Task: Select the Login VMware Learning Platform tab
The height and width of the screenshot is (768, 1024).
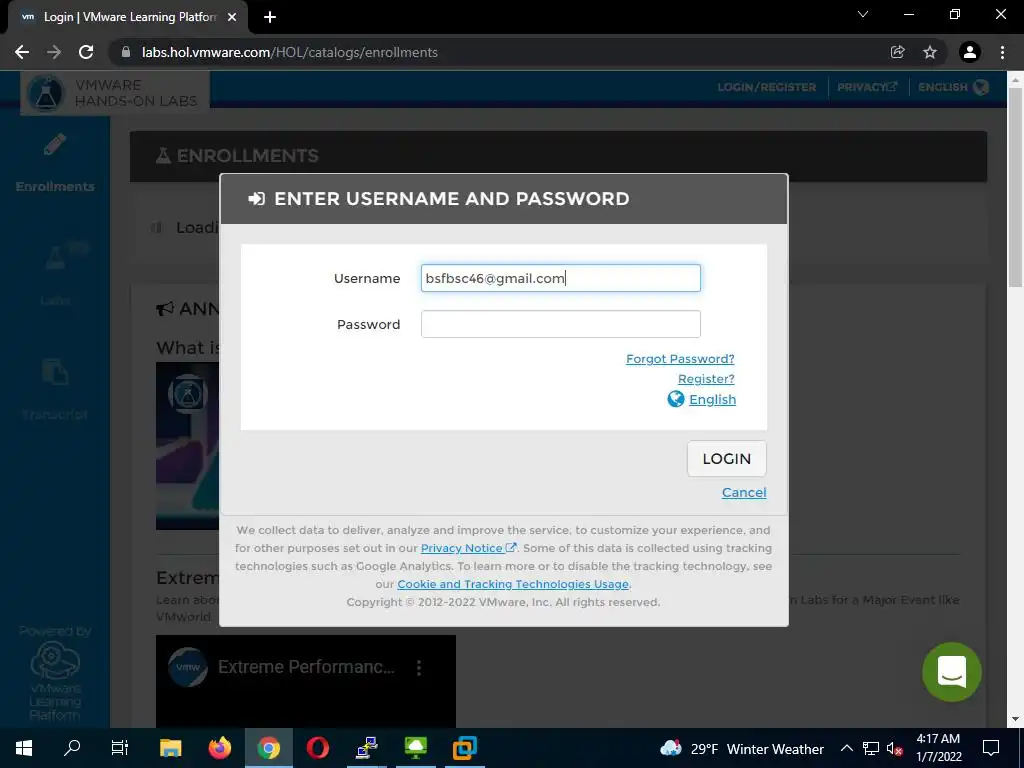Action: coord(127,17)
